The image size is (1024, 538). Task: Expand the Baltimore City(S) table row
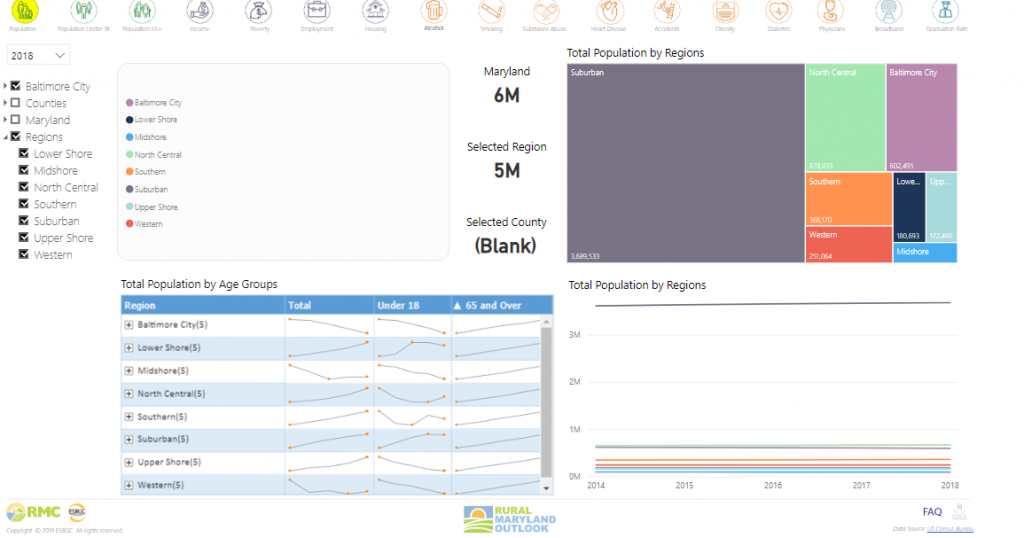[x=129, y=325]
